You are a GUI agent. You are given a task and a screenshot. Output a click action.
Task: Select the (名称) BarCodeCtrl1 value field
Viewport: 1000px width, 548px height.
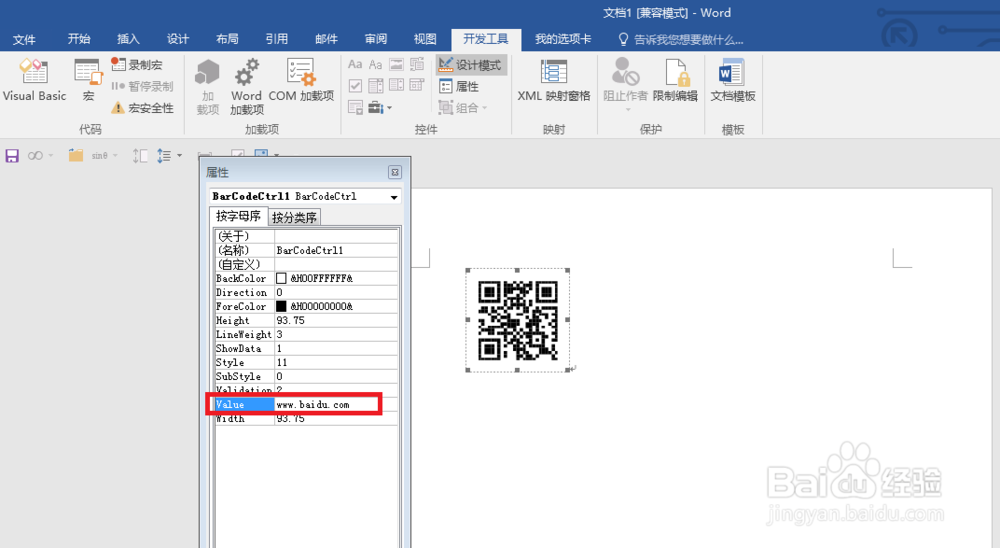point(336,250)
